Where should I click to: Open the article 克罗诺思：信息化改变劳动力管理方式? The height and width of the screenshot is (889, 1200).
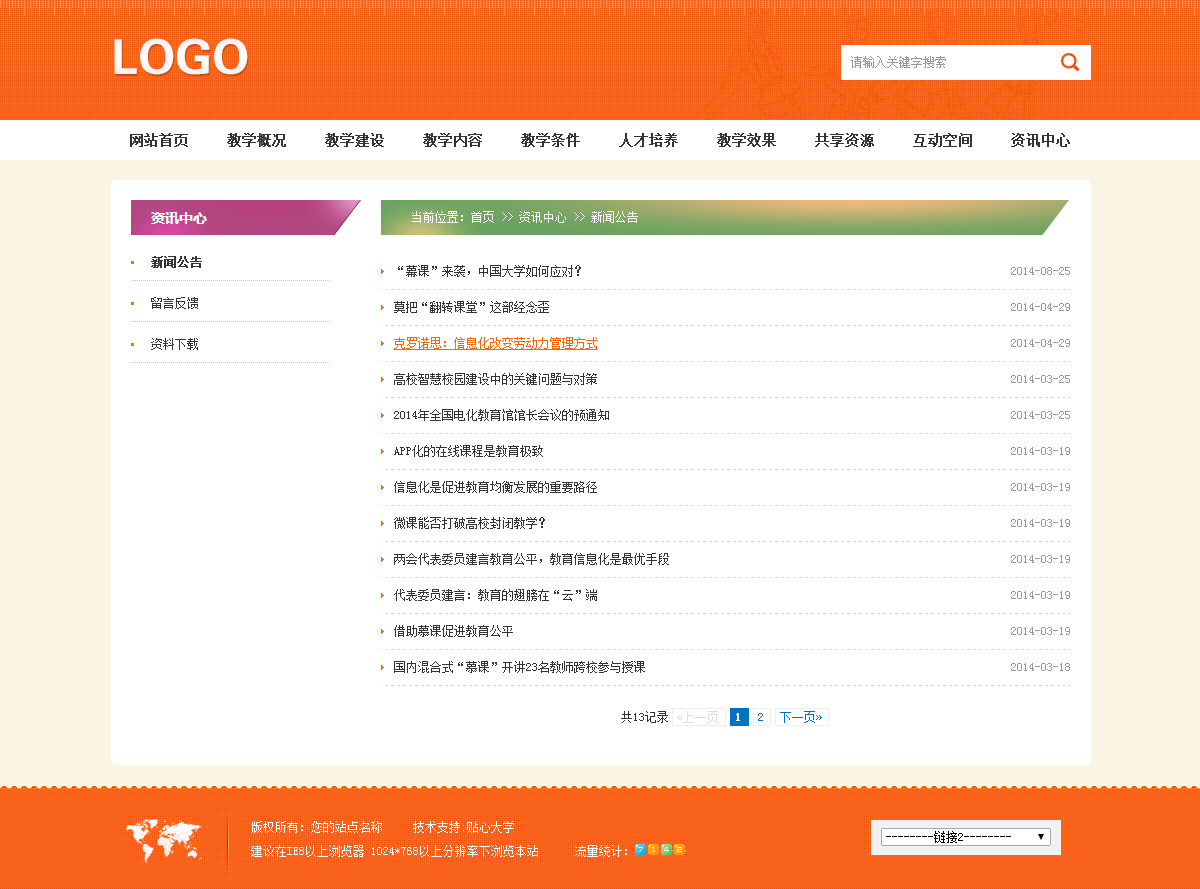point(495,343)
